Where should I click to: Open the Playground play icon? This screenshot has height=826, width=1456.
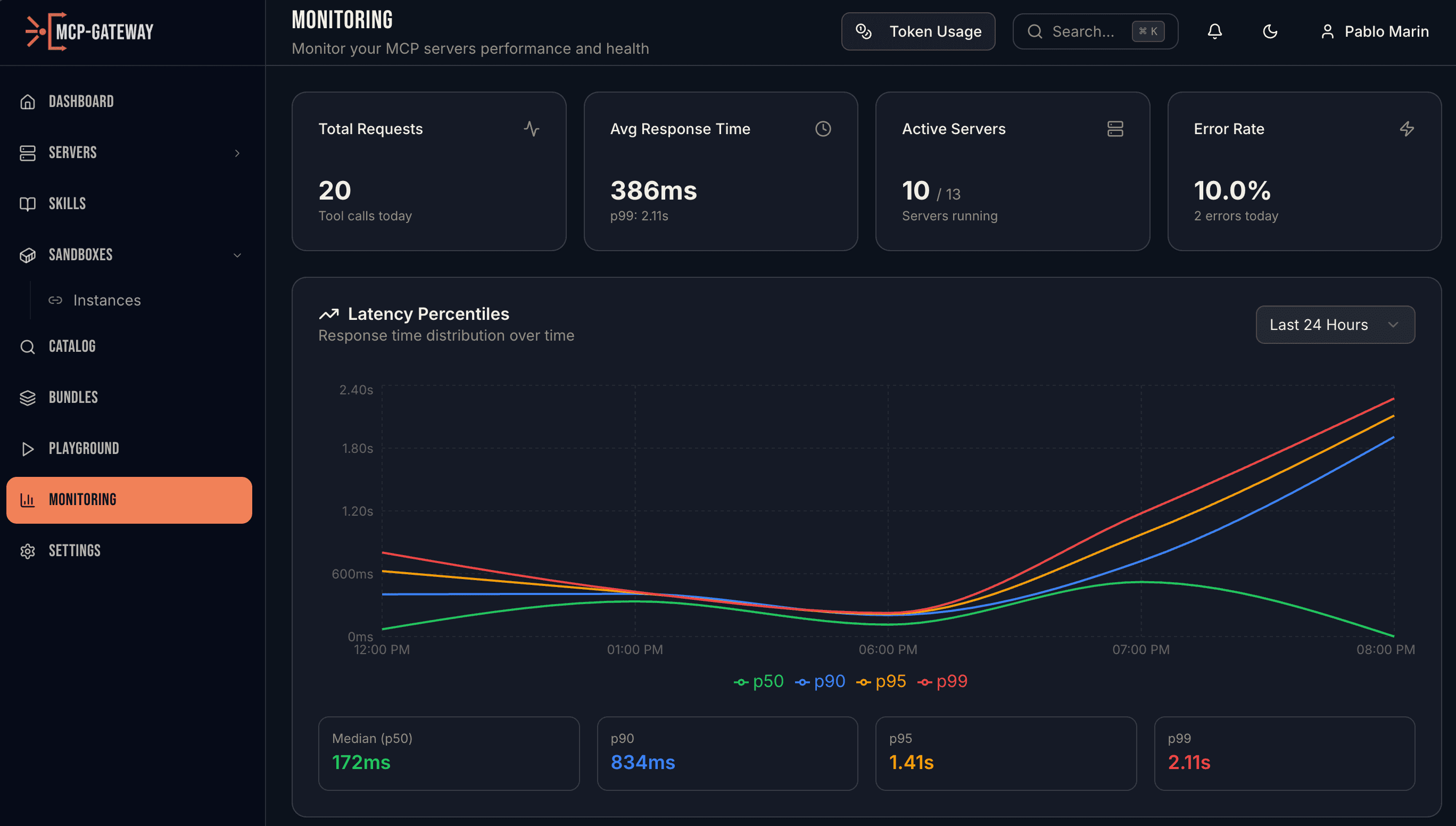pos(27,448)
